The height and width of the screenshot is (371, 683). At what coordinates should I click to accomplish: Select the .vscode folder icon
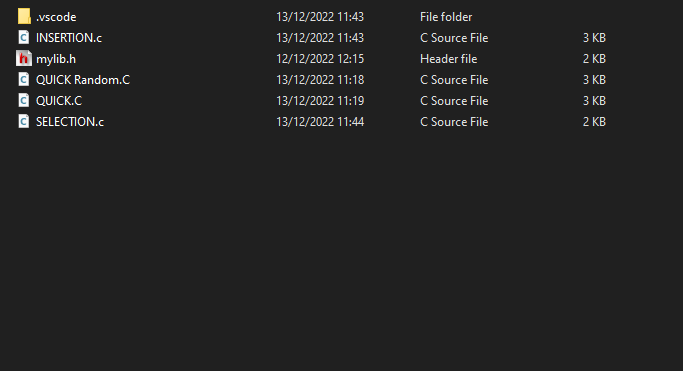point(24,17)
